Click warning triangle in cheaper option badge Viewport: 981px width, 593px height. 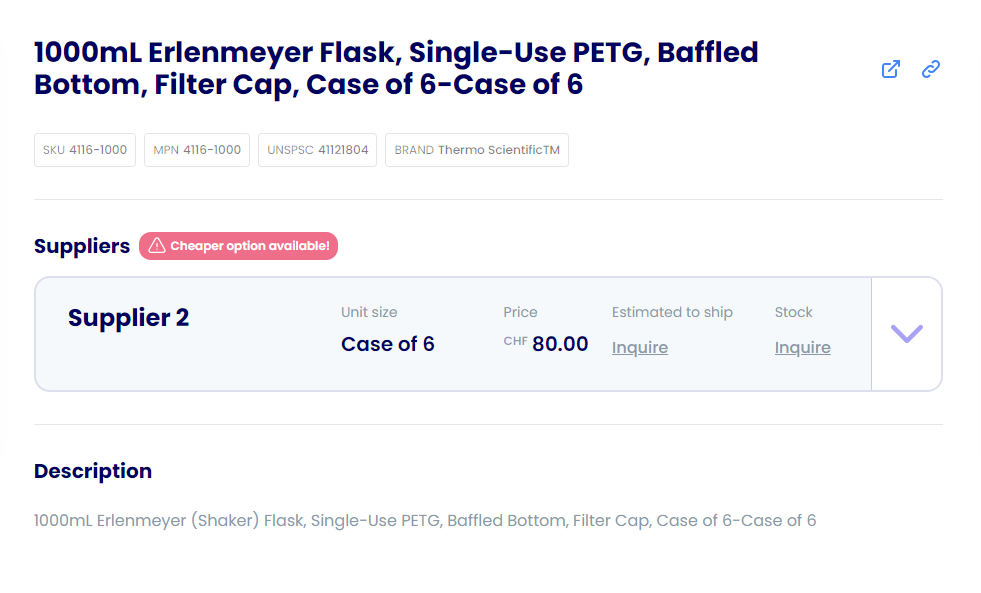click(157, 246)
